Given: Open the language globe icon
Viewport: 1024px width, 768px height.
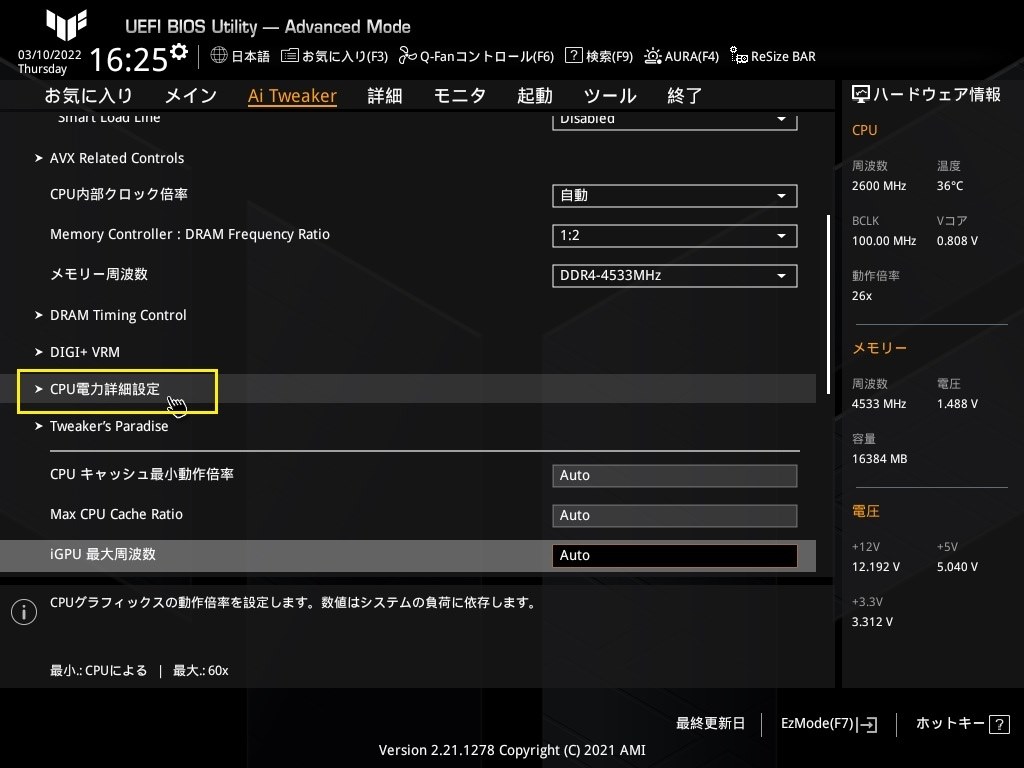Looking at the screenshot, I should (x=219, y=56).
